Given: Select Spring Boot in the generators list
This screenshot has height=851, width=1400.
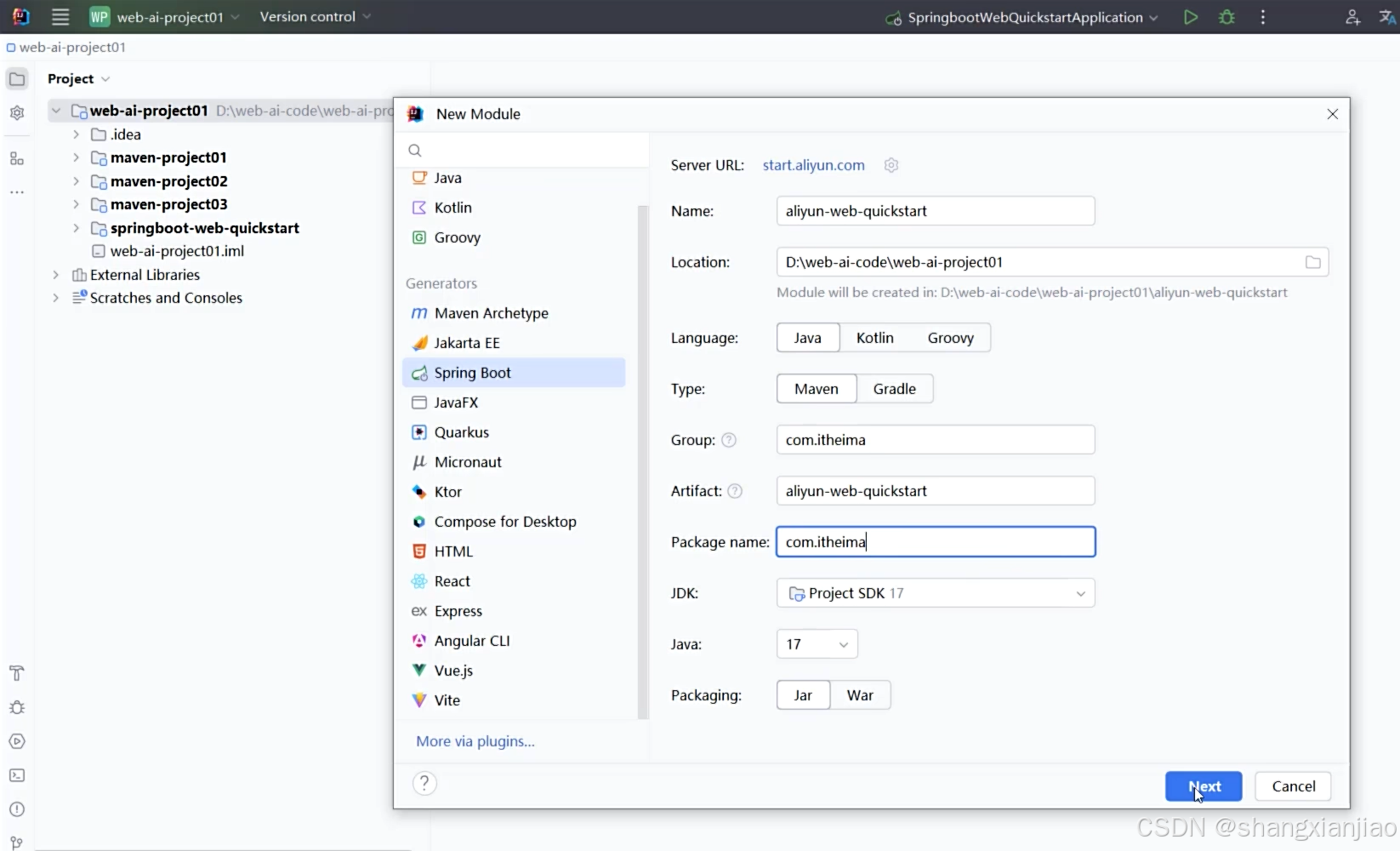Looking at the screenshot, I should [514, 373].
